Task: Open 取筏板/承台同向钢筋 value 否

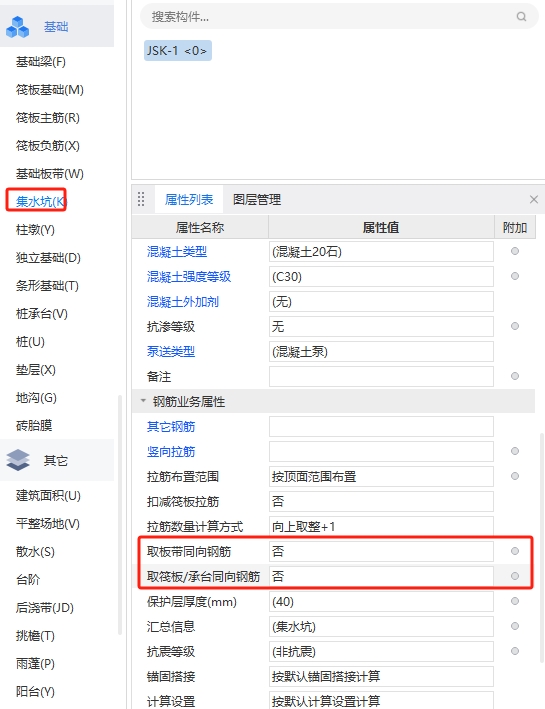Action: pyautogui.click(x=381, y=577)
